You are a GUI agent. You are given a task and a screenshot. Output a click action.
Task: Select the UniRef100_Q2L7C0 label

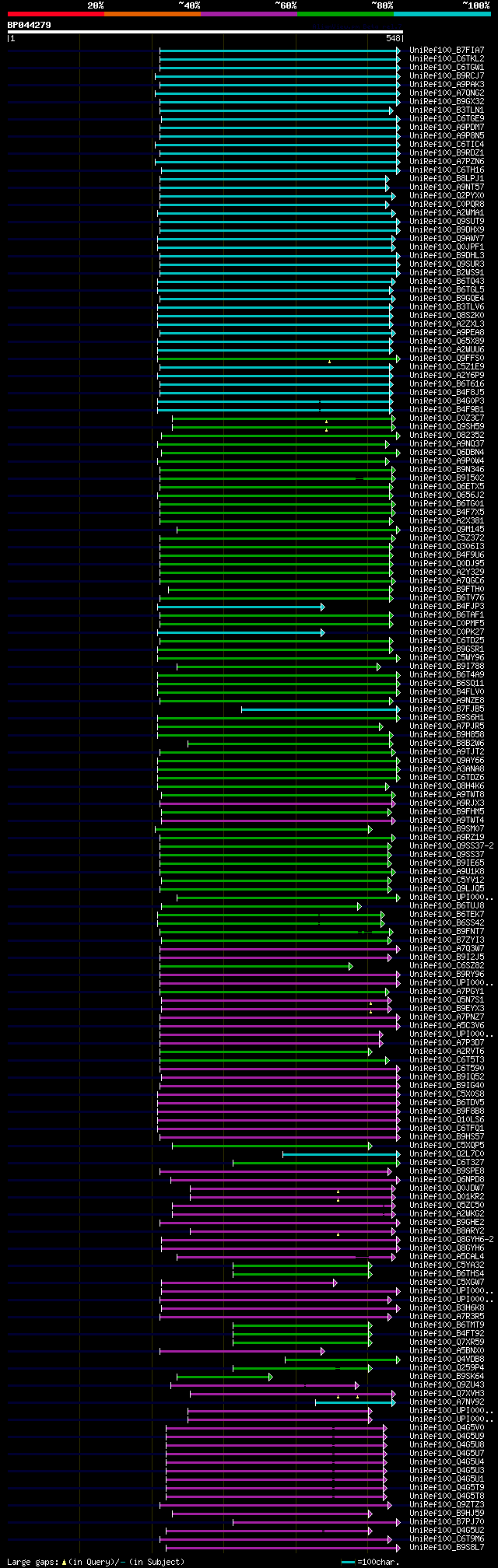447,1153
